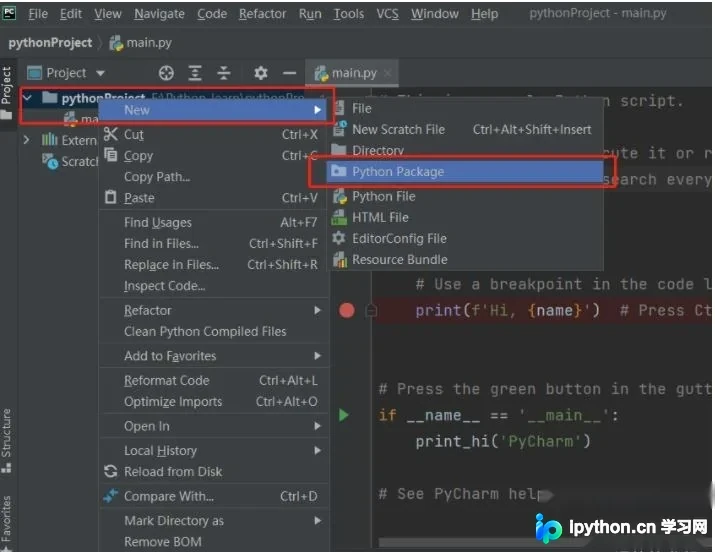Click the New Scratch File icon
Screen dimensions: 715x552
340,129
